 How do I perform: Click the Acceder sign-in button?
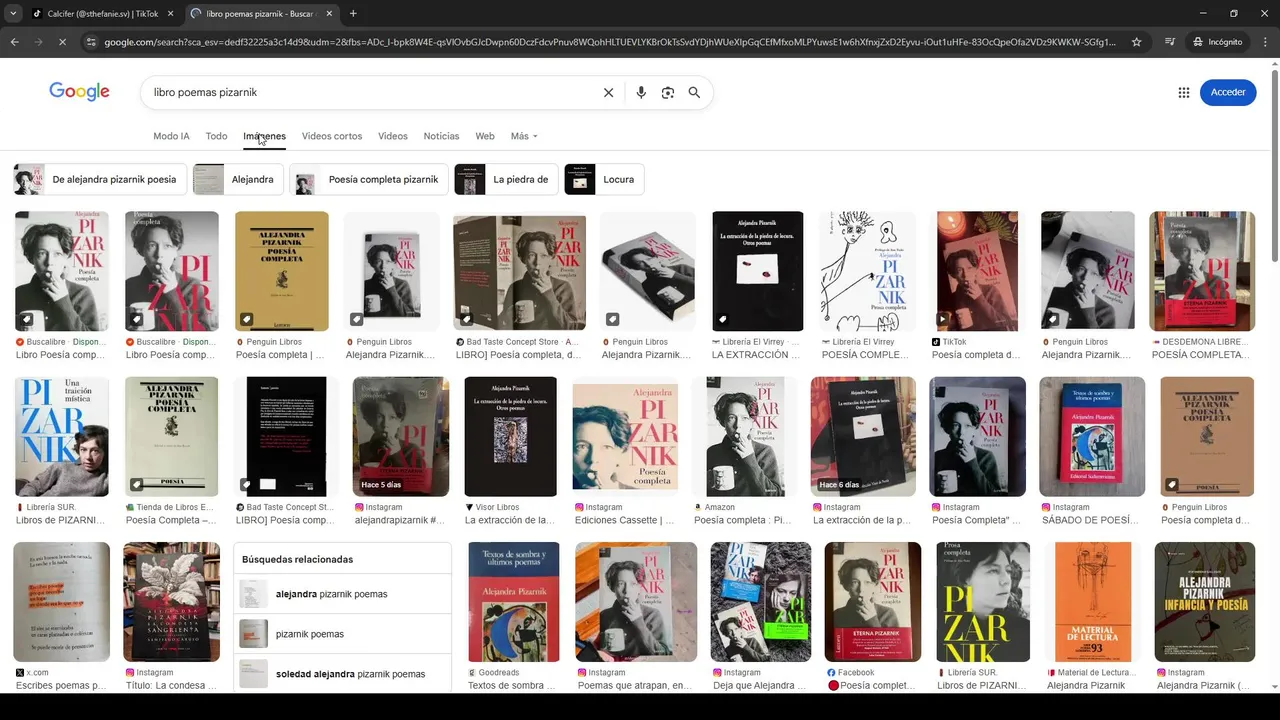(1228, 92)
